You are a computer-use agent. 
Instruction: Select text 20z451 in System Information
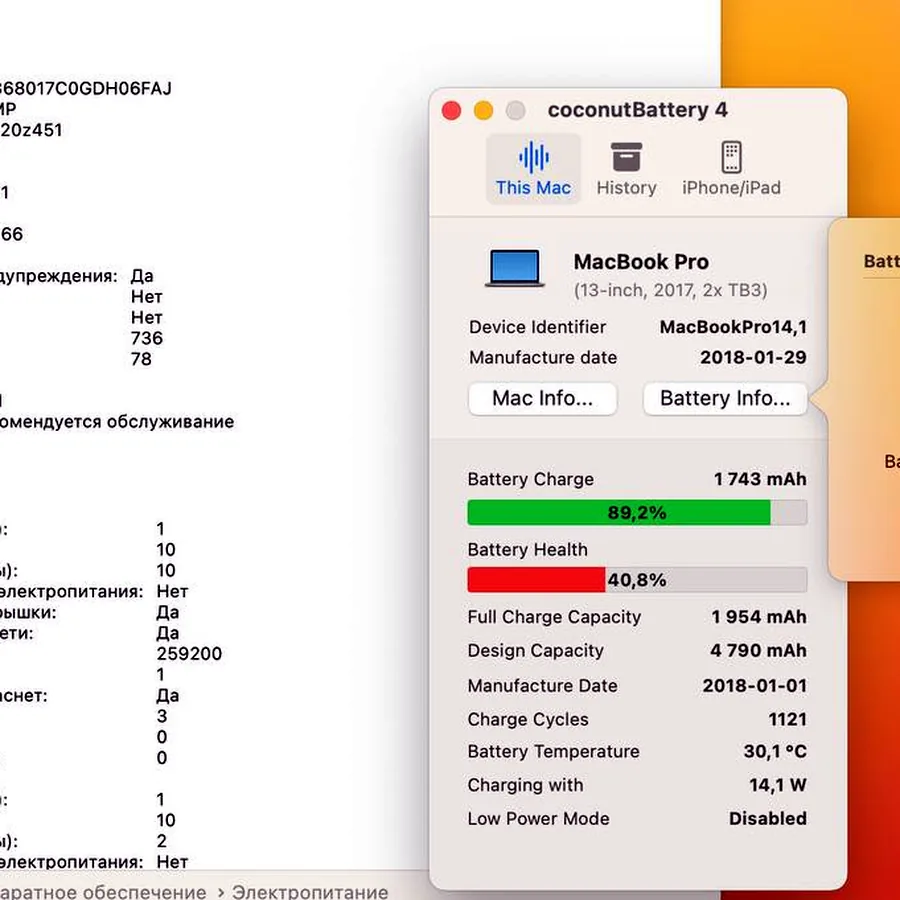[x=31, y=130]
